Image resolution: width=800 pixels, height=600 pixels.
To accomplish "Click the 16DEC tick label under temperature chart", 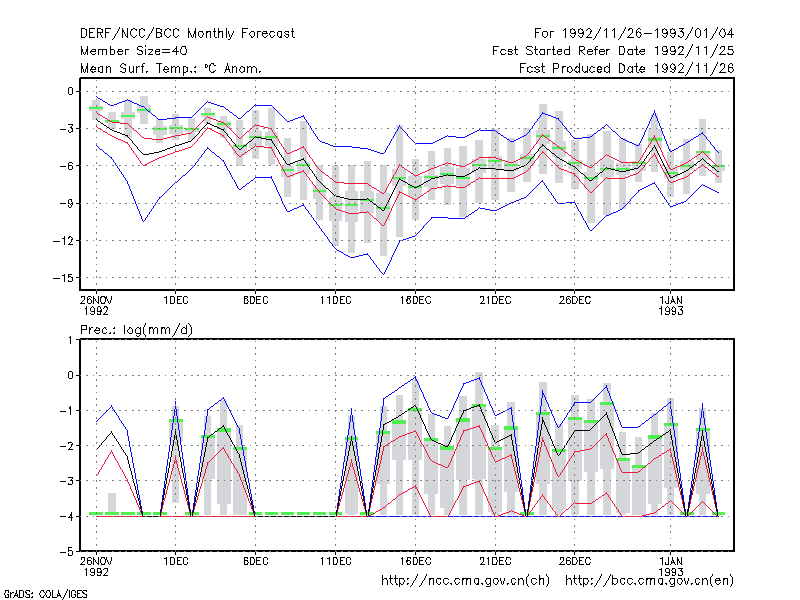I will 415,300.
